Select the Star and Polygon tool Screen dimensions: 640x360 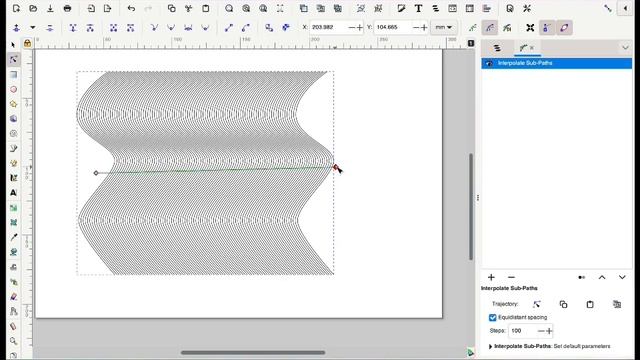pos(13,104)
